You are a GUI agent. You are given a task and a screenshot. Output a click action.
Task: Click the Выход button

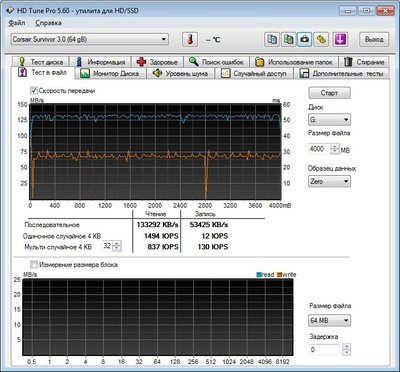click(374, 39)
